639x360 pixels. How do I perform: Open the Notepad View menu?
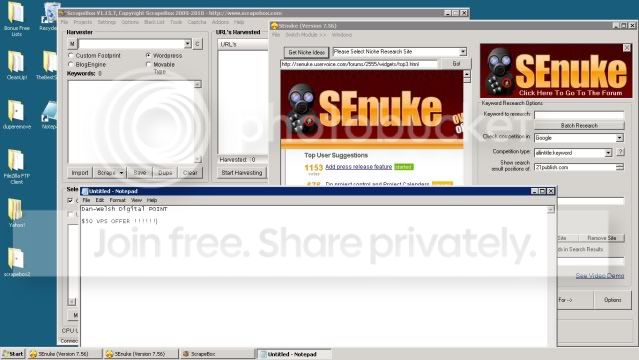pyautogui.click(x=137, y=200)
